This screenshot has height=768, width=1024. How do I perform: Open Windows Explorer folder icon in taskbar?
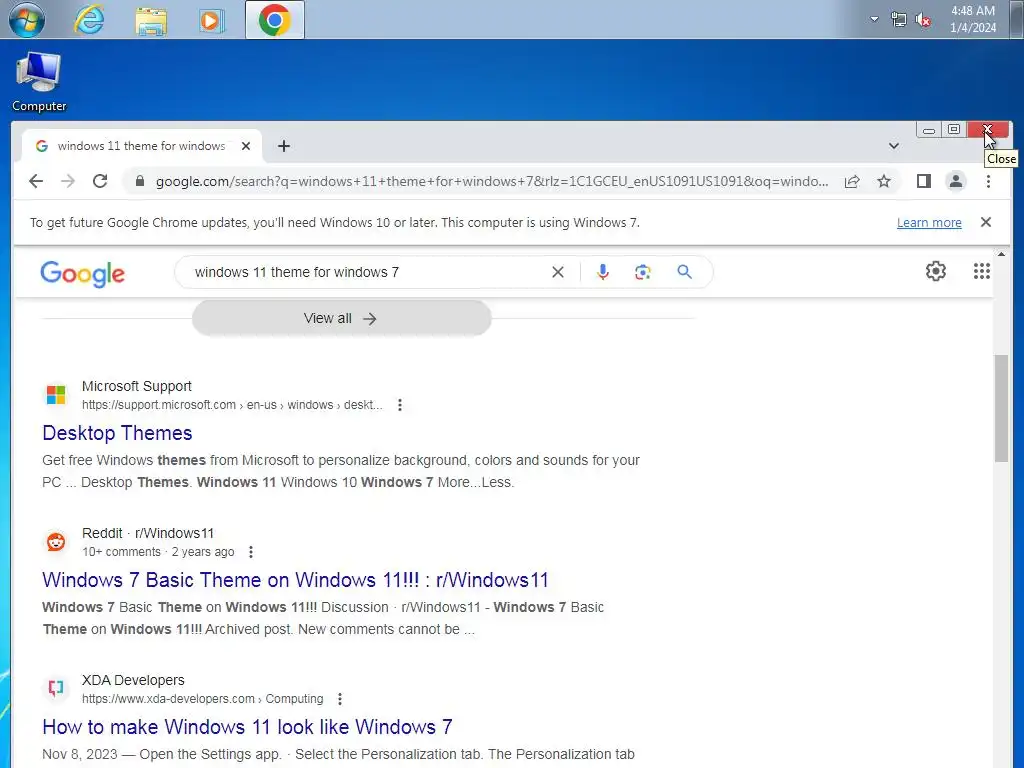(151, 20)
